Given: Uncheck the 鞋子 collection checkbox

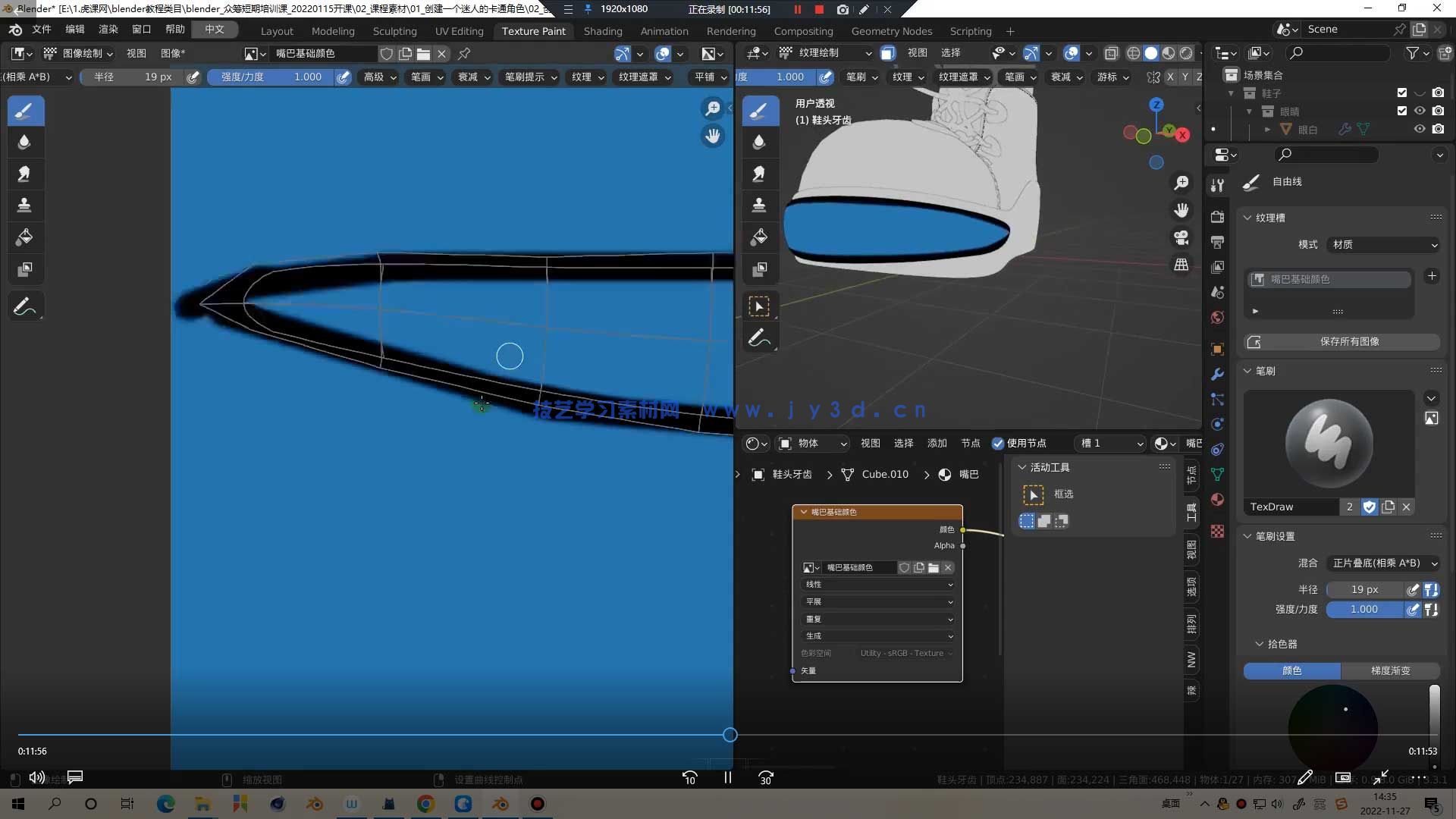Looking at the screenshot, I should pos(1401,93).
